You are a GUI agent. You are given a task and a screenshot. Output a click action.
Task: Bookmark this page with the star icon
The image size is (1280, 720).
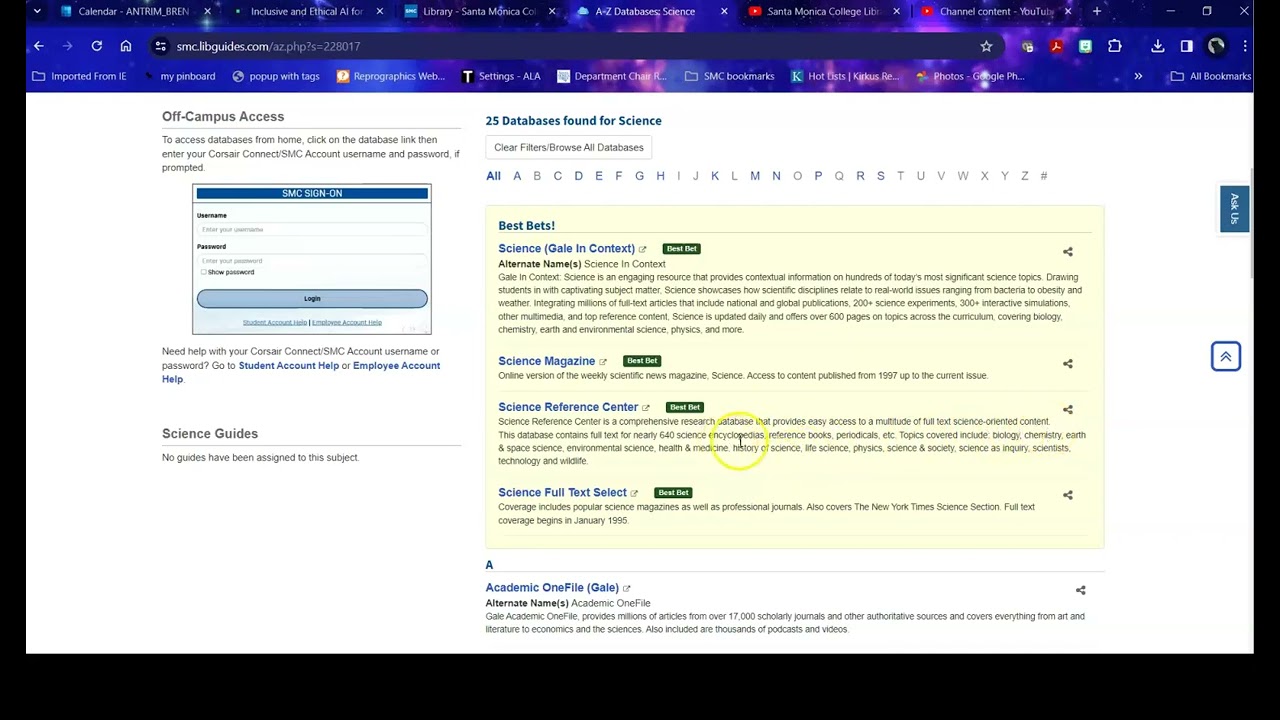pos(986,46)
